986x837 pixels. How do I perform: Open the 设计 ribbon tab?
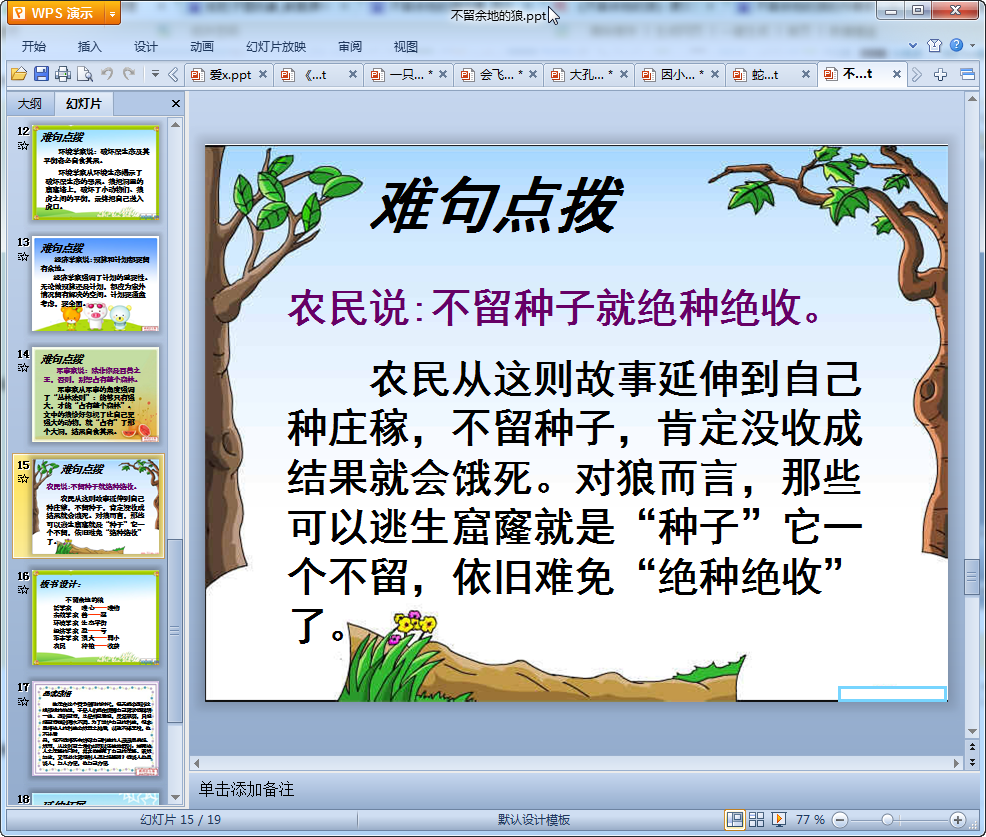point(145,47)
